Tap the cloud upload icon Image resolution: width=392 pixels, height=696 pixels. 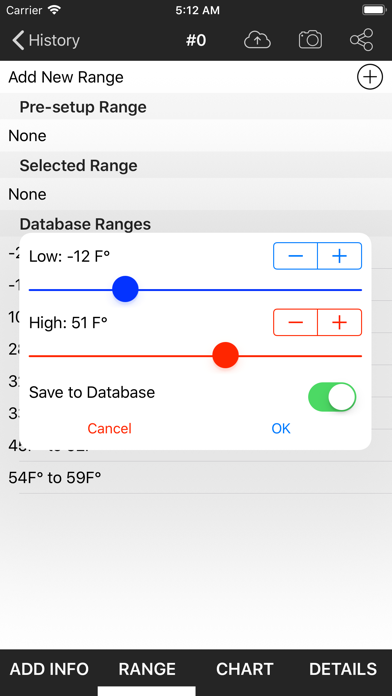[x=257, y=40]
